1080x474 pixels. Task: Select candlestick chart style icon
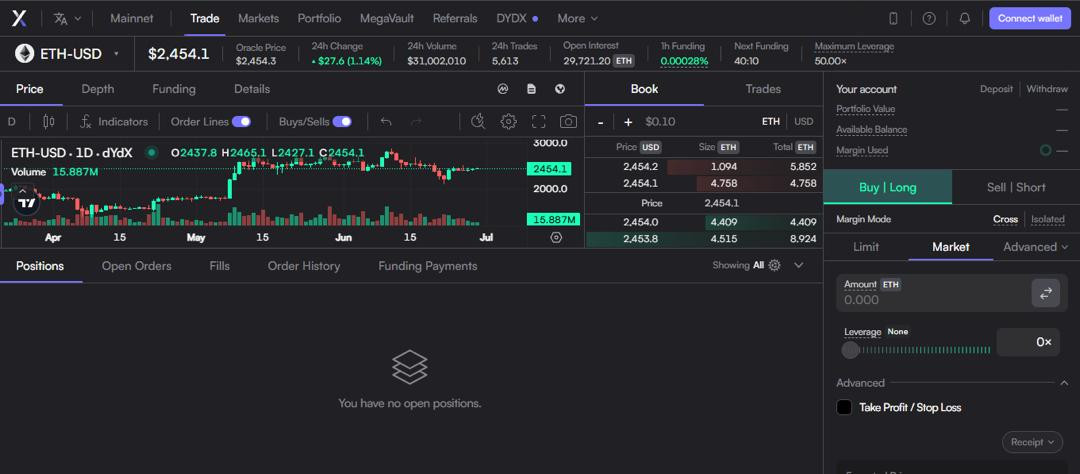click(x=49, y=121)
